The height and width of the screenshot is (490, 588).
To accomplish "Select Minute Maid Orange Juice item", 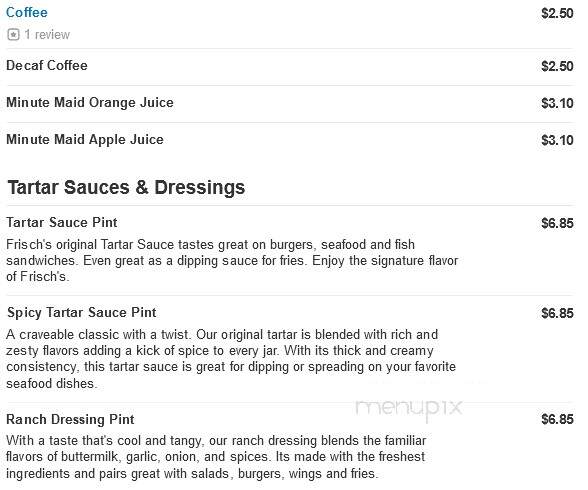I will pyautogui.click(x=90, y=102).
